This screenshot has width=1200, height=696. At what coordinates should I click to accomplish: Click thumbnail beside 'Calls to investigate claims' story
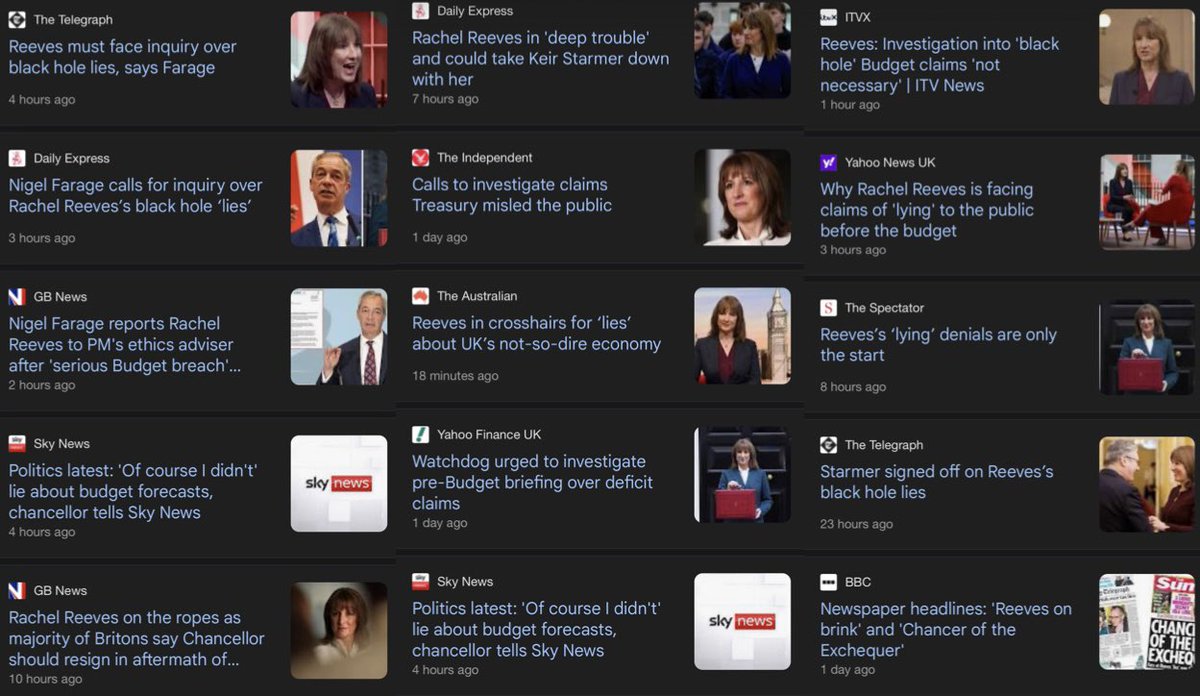(743, 197)
